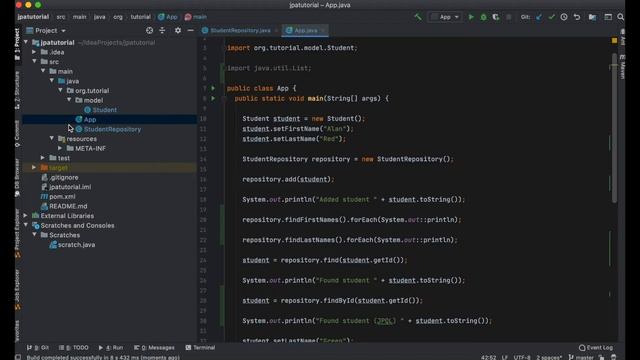Image resolution: width=640 pixels, height=360 pixels.
Task: Click the Git rollback arrow icon
Action: tap(577, 17)
